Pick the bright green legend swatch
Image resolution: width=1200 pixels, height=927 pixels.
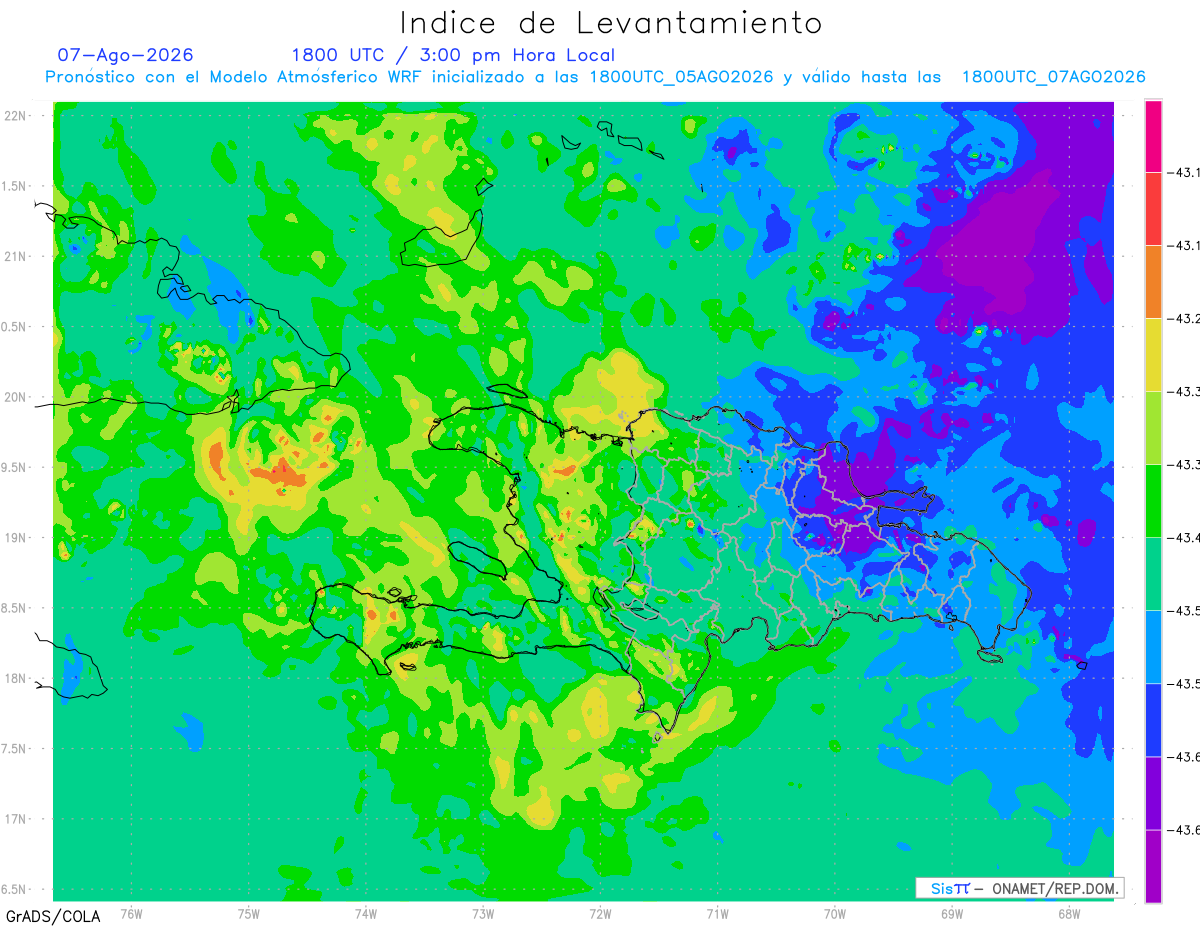1153,501
